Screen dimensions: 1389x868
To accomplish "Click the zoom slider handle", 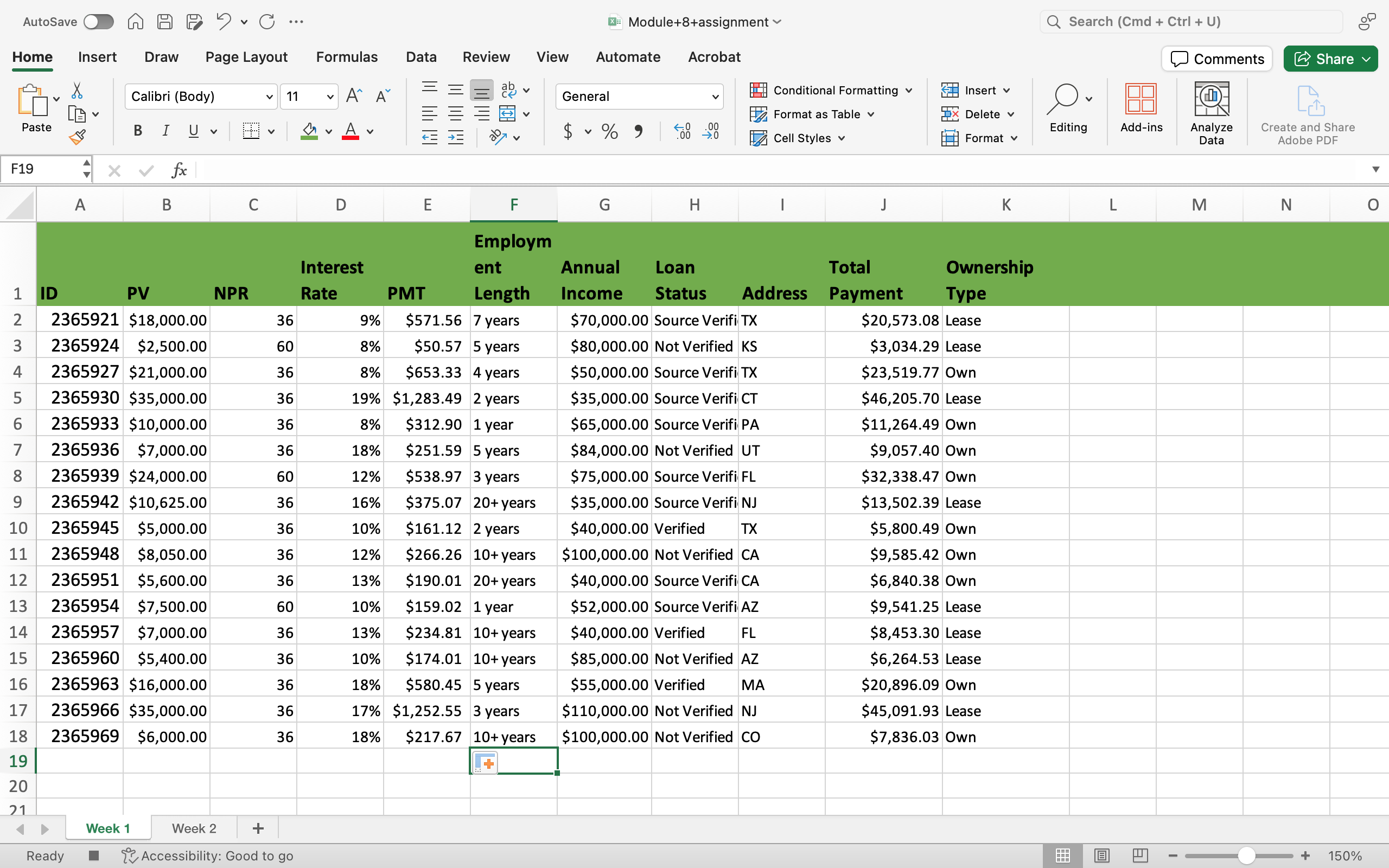I will point(1246,856).
